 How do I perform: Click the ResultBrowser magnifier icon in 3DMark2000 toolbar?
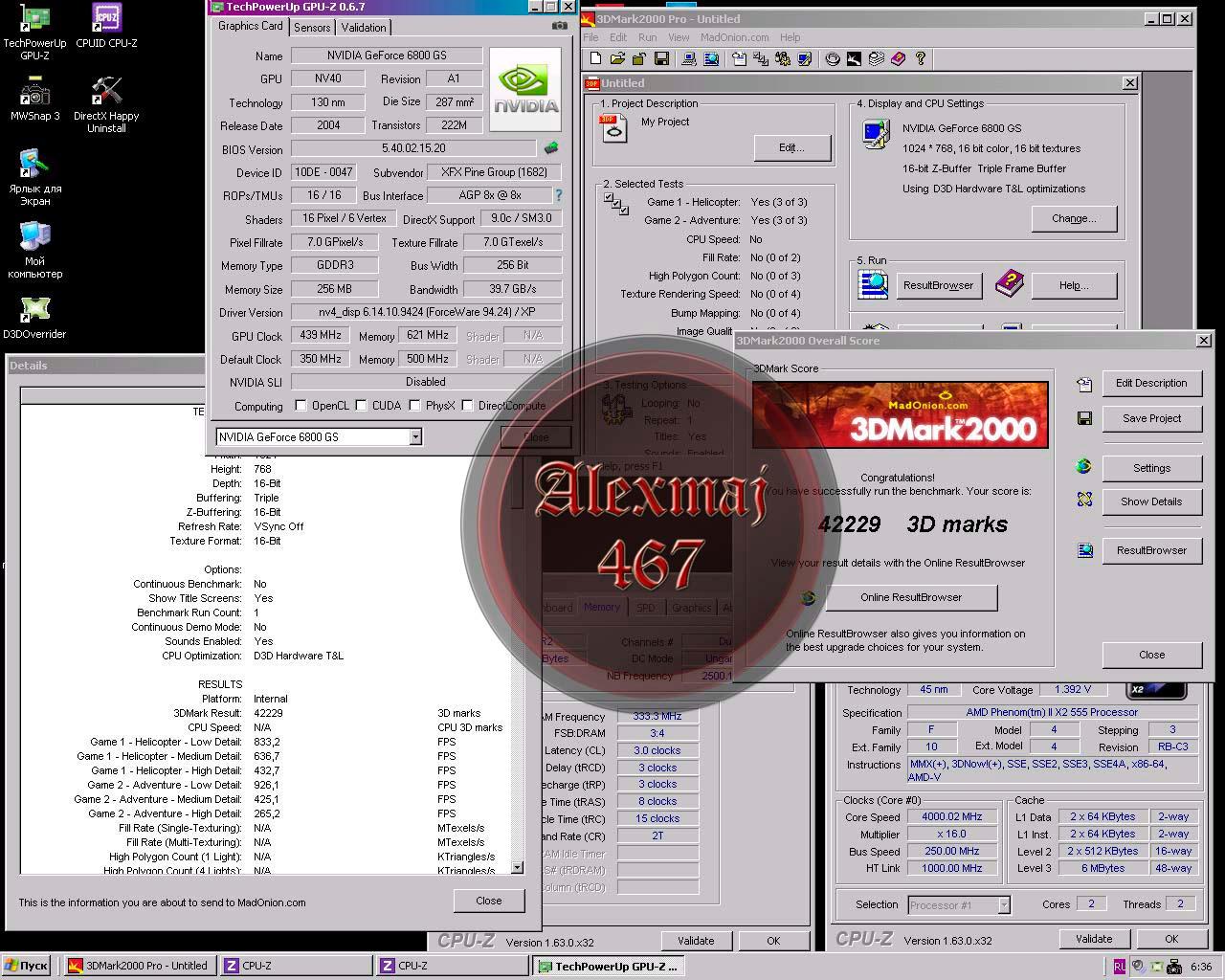711,59
